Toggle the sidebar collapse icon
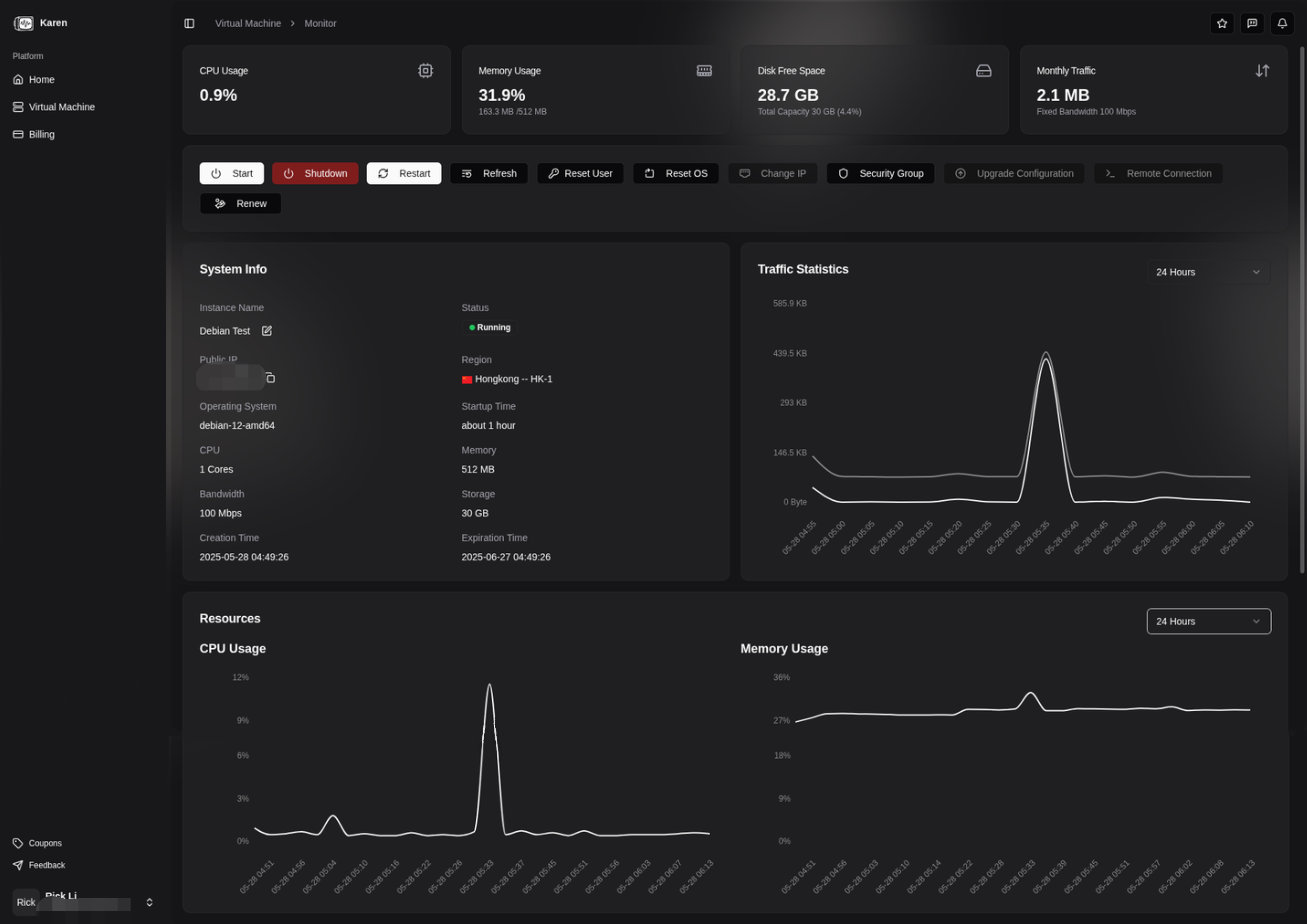 189,23
